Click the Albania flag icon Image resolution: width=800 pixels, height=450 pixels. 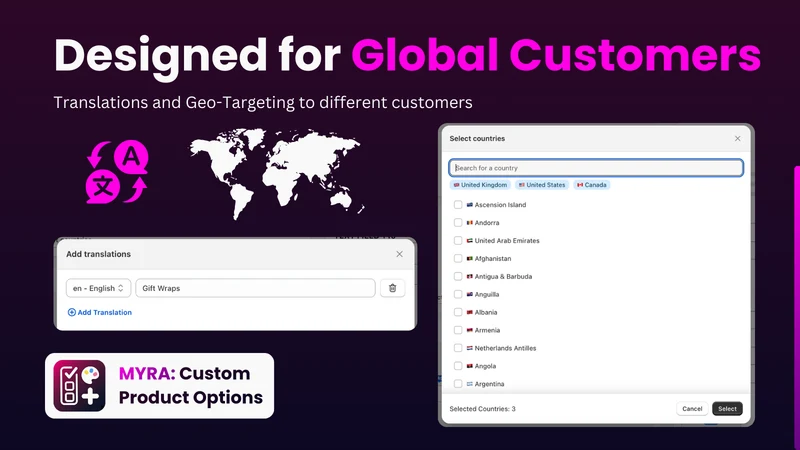(x=469, y=312)
